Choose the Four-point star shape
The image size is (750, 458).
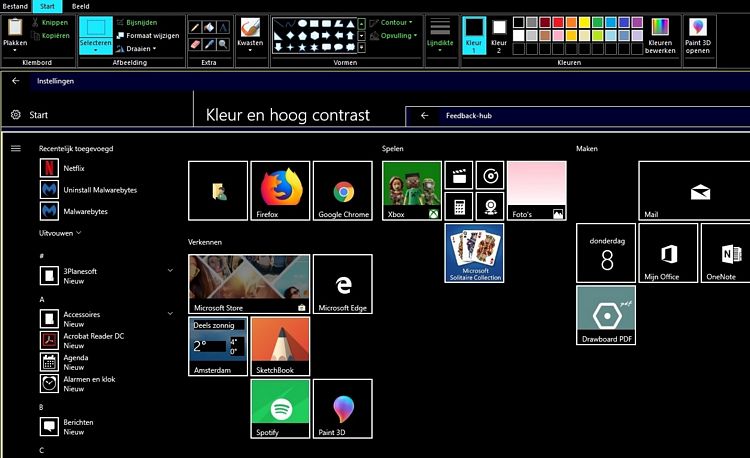290,47
